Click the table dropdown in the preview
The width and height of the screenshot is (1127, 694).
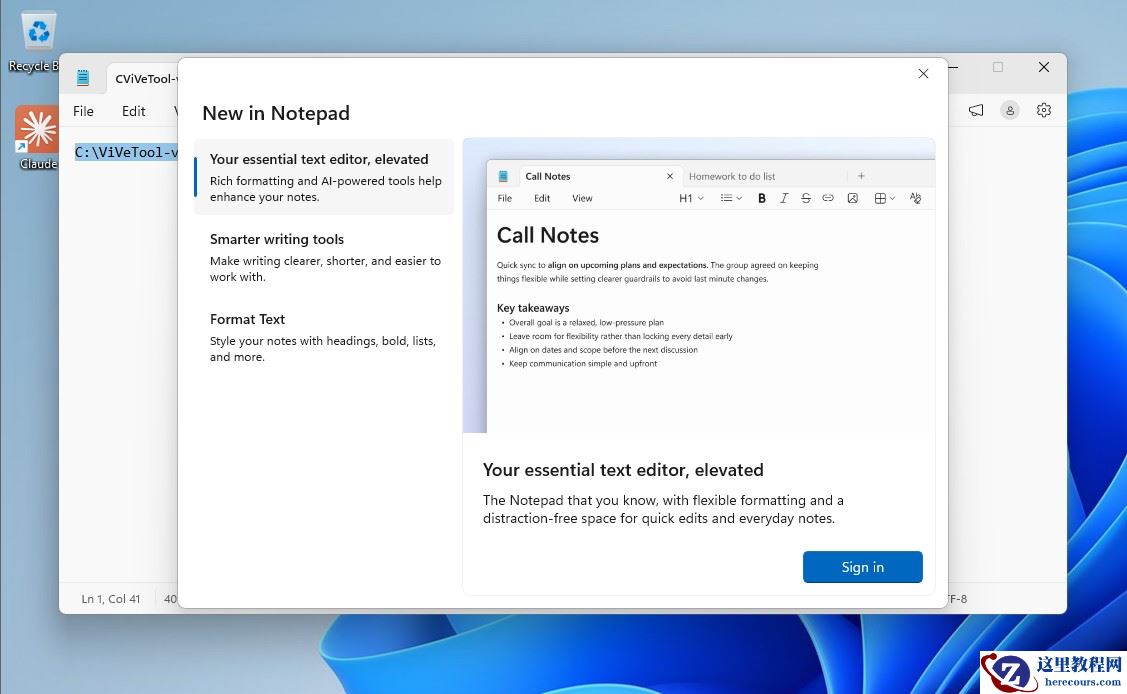pyautogui.click(x=884, y=198)
